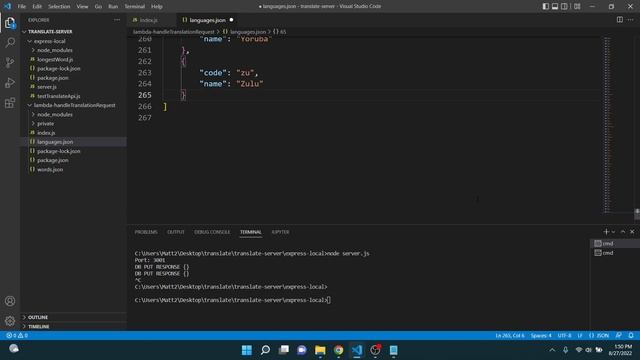The height and width of the screenshot is (360, 640).
Task: Click the split editor right icon
Action: point(620,20)
